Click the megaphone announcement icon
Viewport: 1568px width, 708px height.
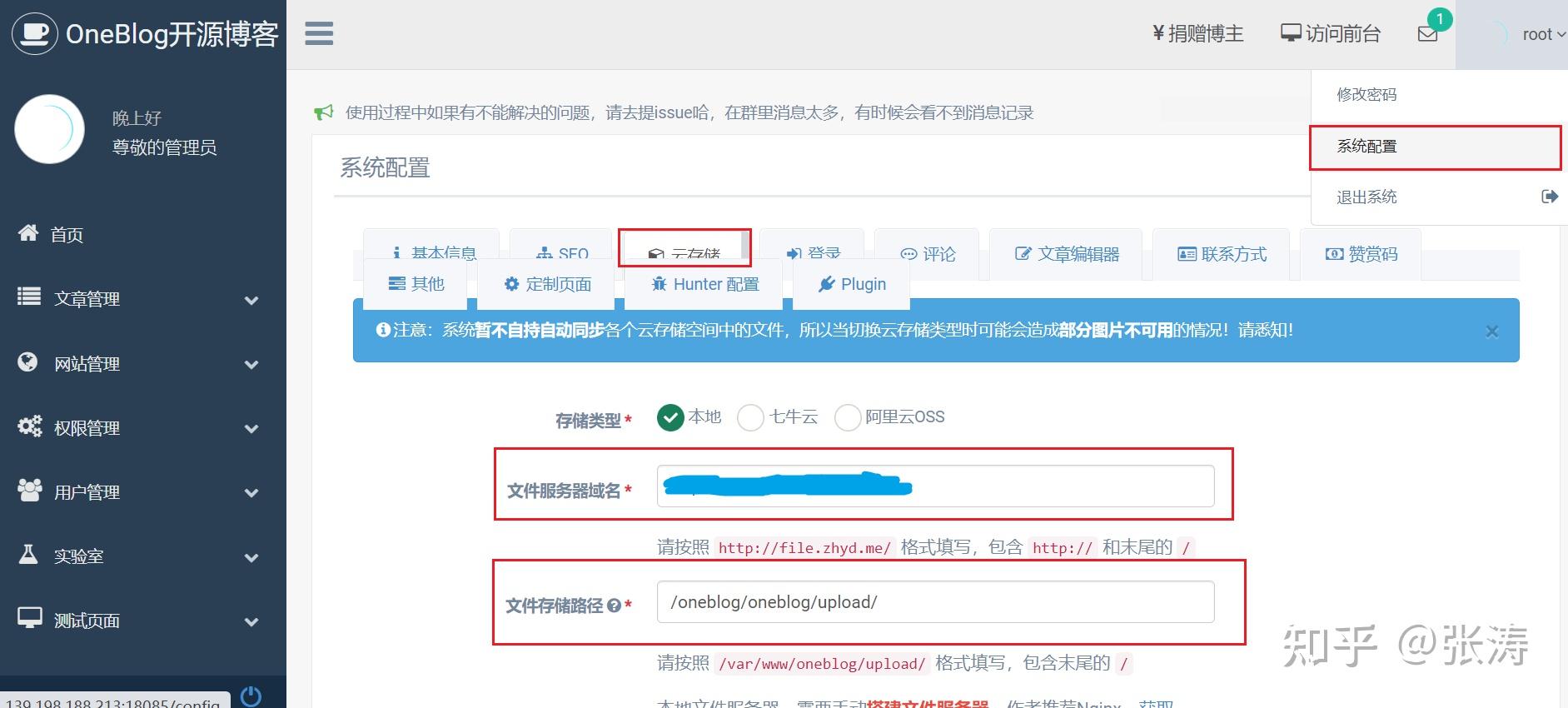pos(323,112)
